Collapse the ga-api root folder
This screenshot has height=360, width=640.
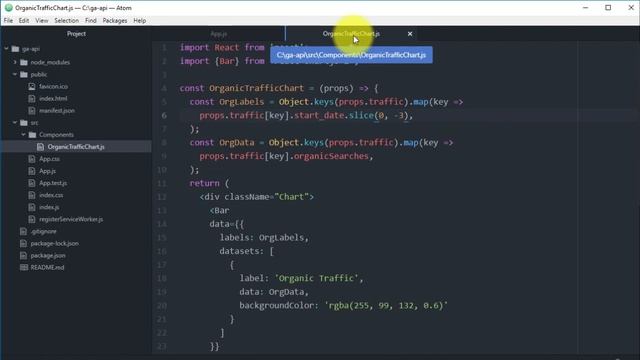[x=7, y=49]
